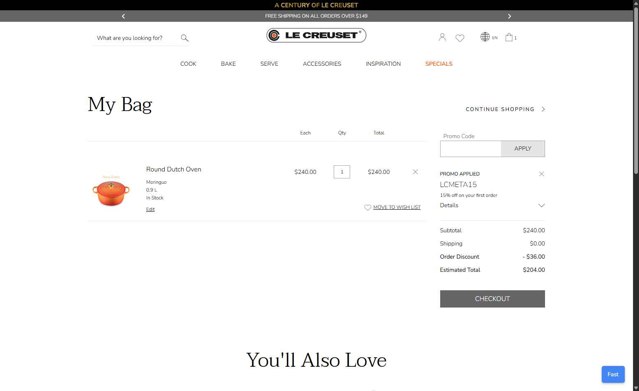Remove Round Dutch Oven from bag

pos(415,172)
